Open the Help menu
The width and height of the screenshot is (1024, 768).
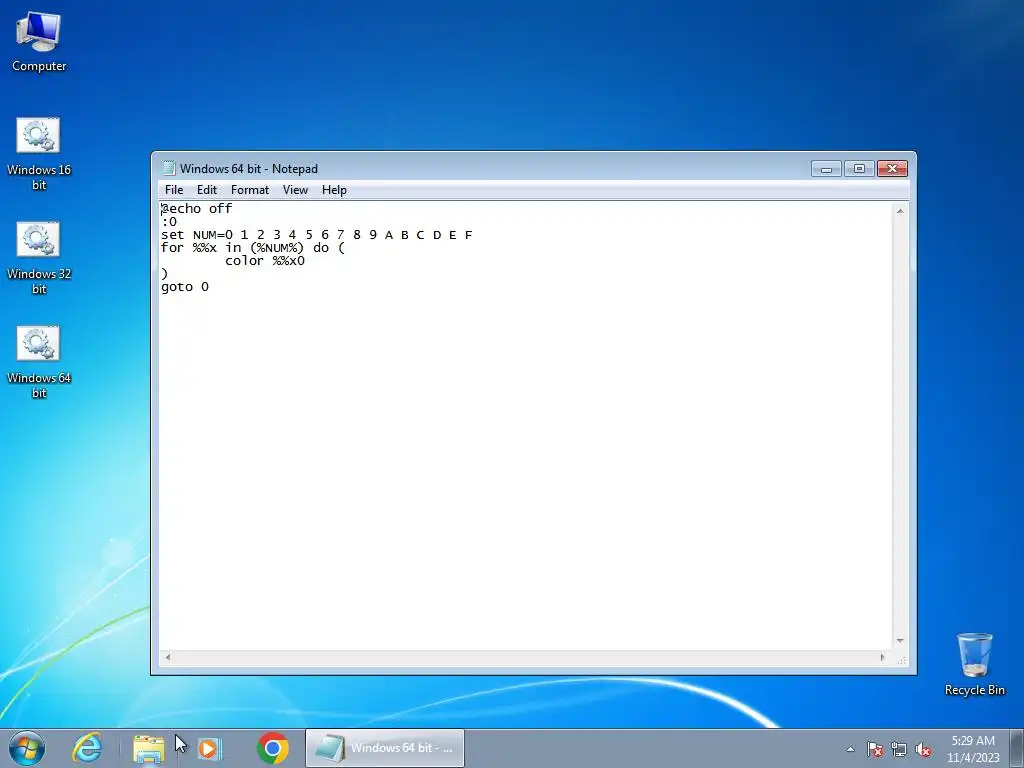(x=334, y=190)
